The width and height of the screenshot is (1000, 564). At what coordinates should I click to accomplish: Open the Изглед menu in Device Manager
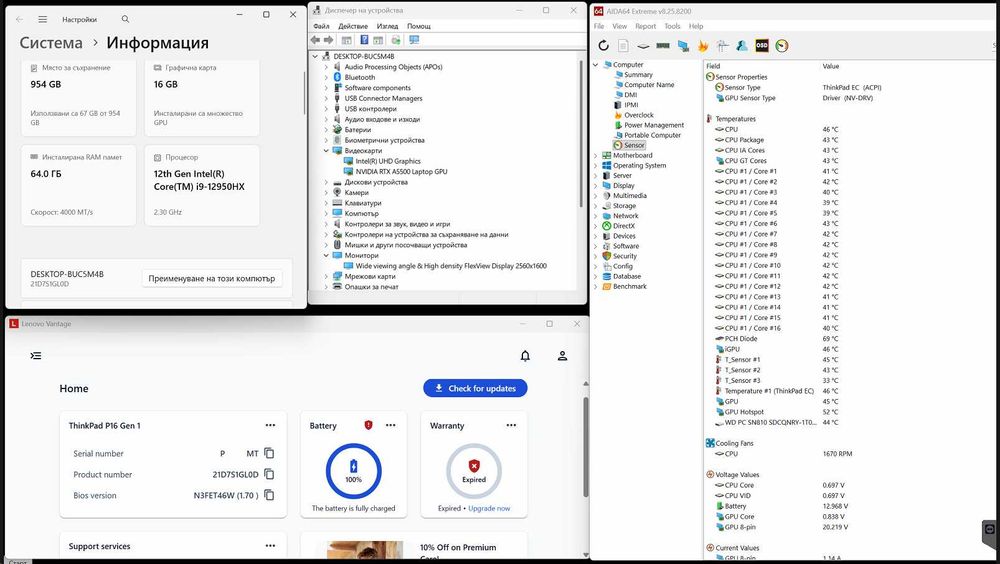click(x=387, y=26)
